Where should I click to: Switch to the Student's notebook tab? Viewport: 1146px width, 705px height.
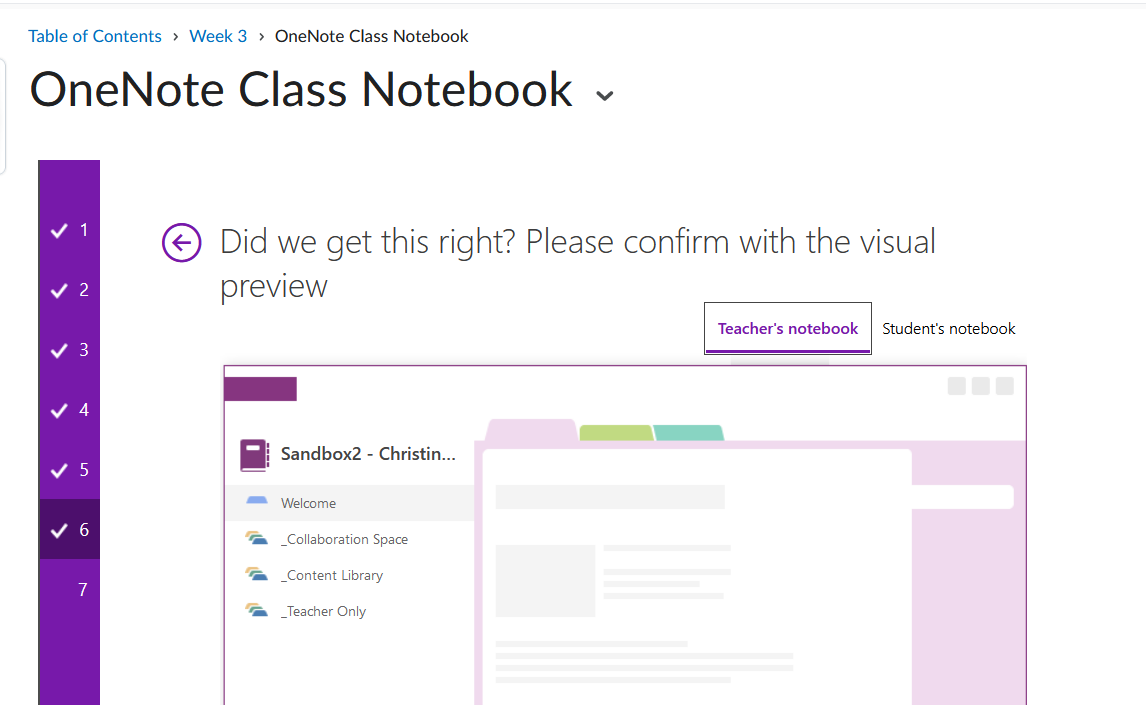(948, 329)
